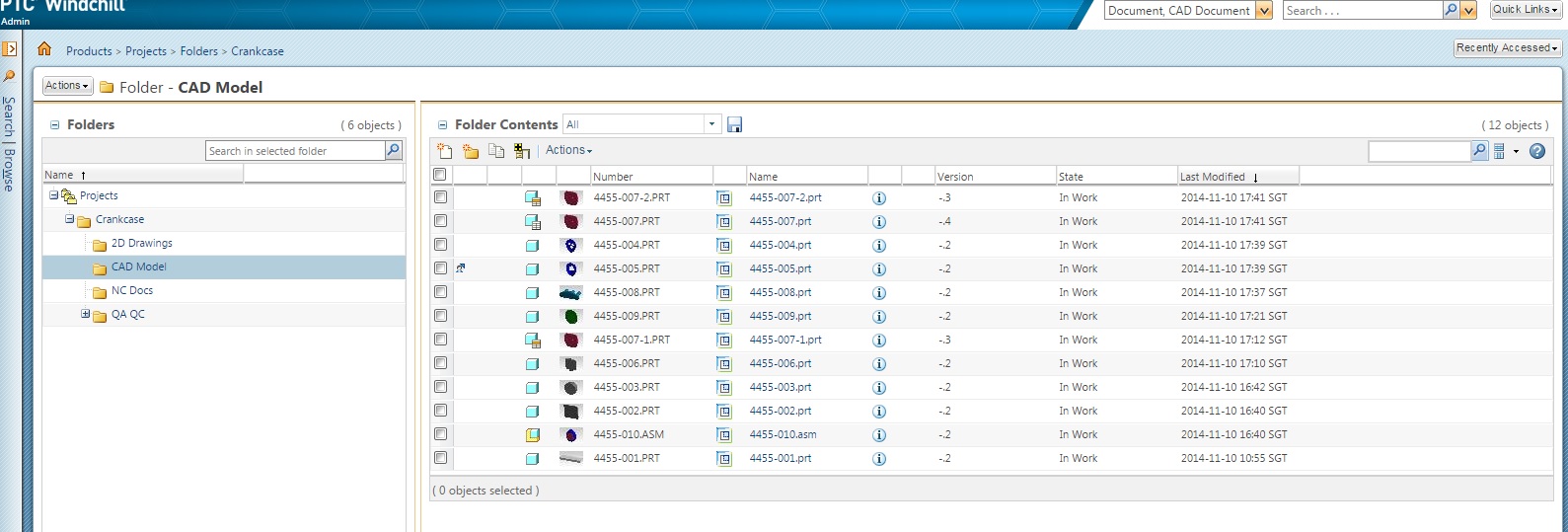Click the Search in selected folder field
The width and height of the screenshot is (1568, 532).
[x=295, y=151]
